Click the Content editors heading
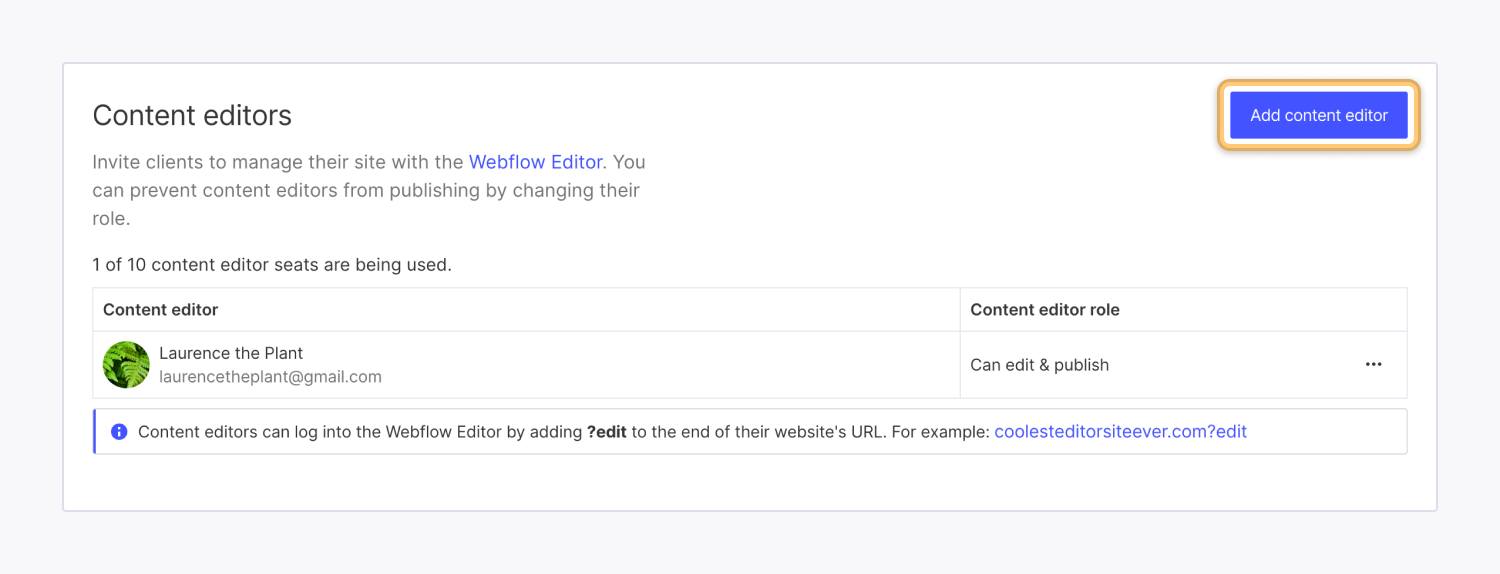This screenshot has width=1500, height=574. tap(192, 116)
